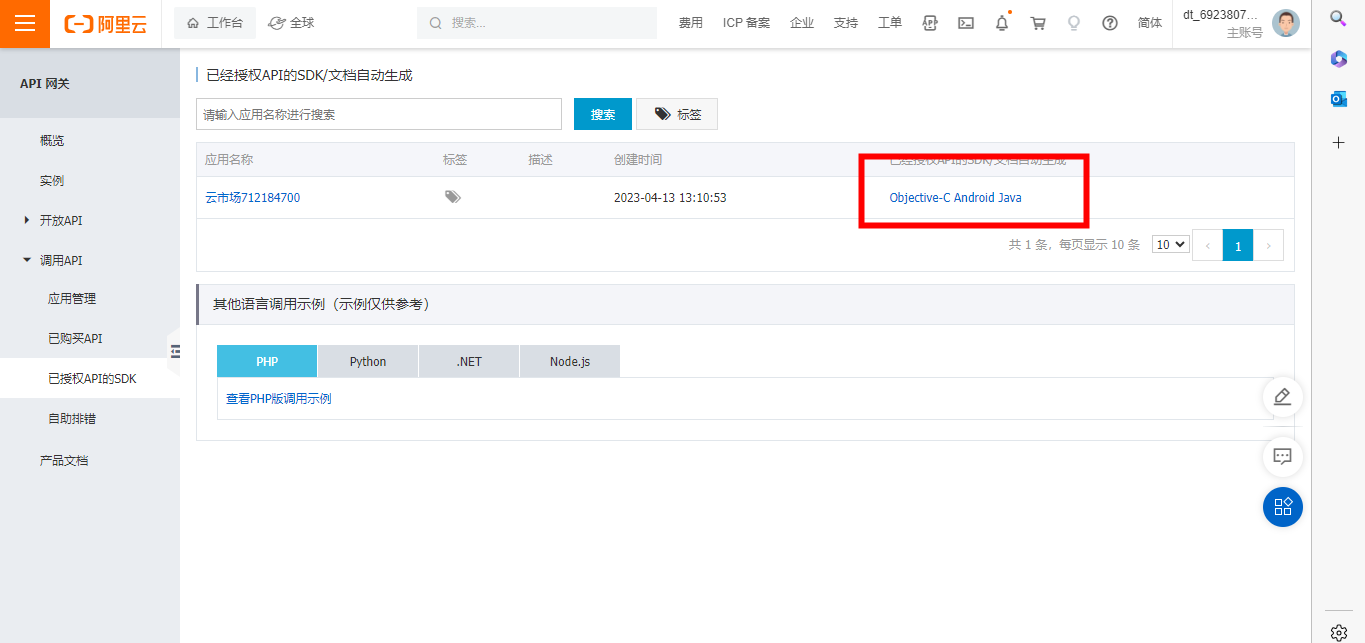Screen dimensions: 1365x643
Task: Open browser sidebar search icon
Action: [1338, 17]
